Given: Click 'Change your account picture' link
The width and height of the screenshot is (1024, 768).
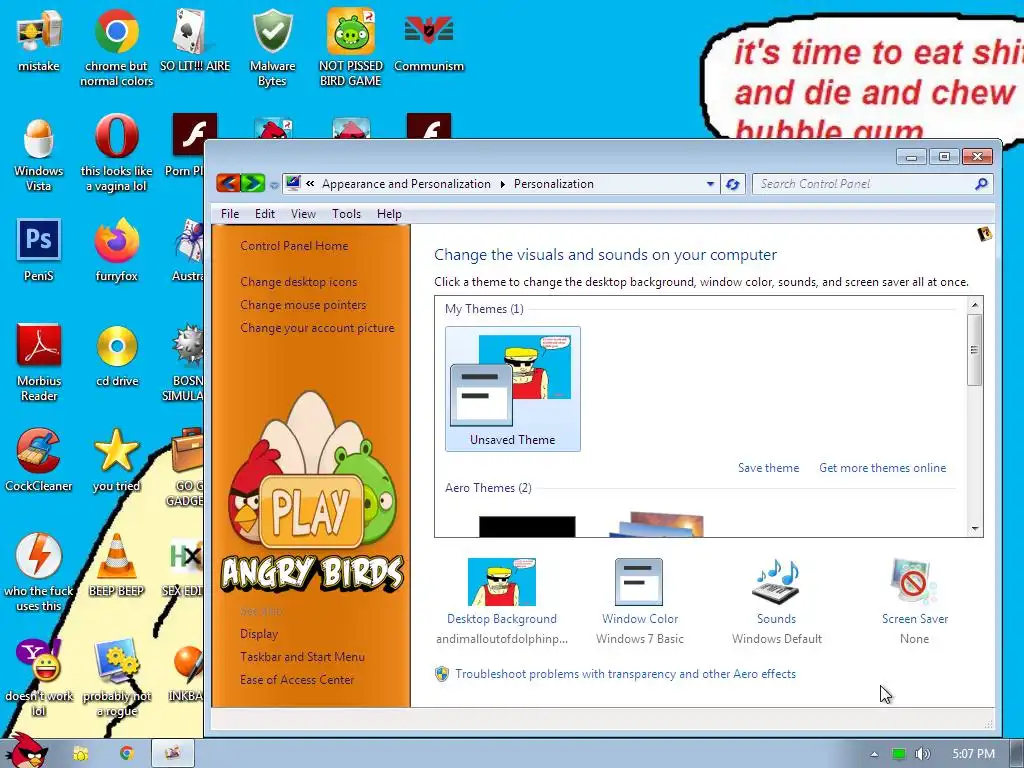Looking at the screenshot, I should 317,327.
